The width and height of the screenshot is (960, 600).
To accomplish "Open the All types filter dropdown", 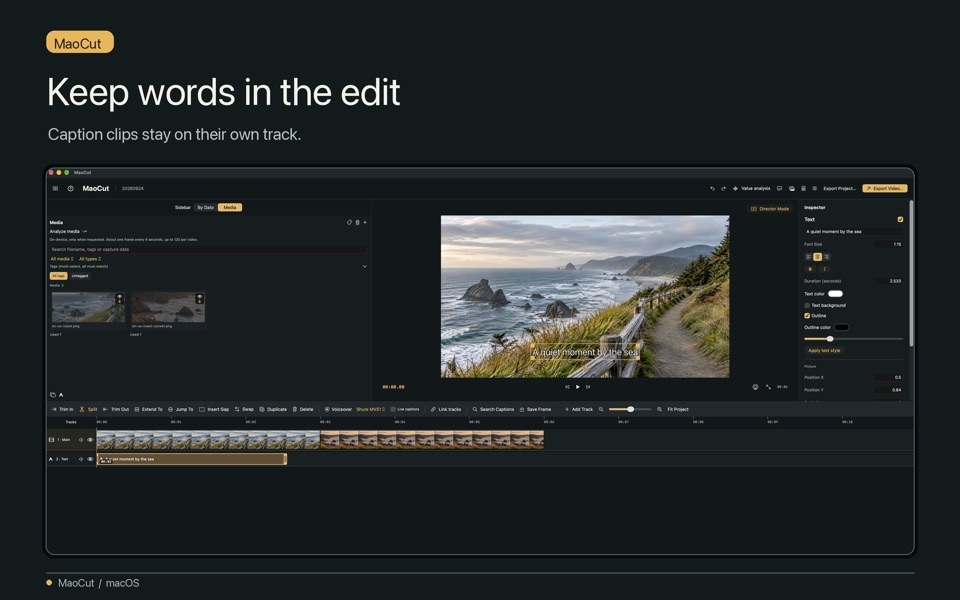I will pyautogui.click(x=90, y=259).
